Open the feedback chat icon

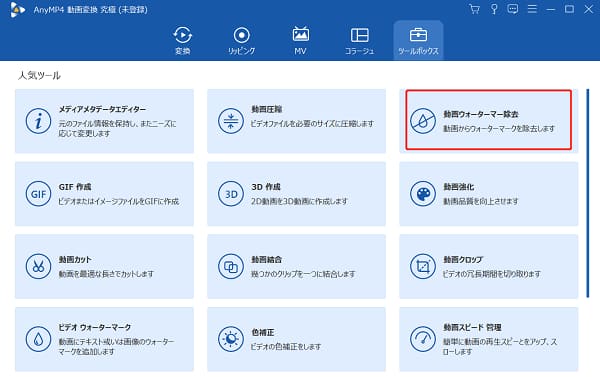coord(513,9)
